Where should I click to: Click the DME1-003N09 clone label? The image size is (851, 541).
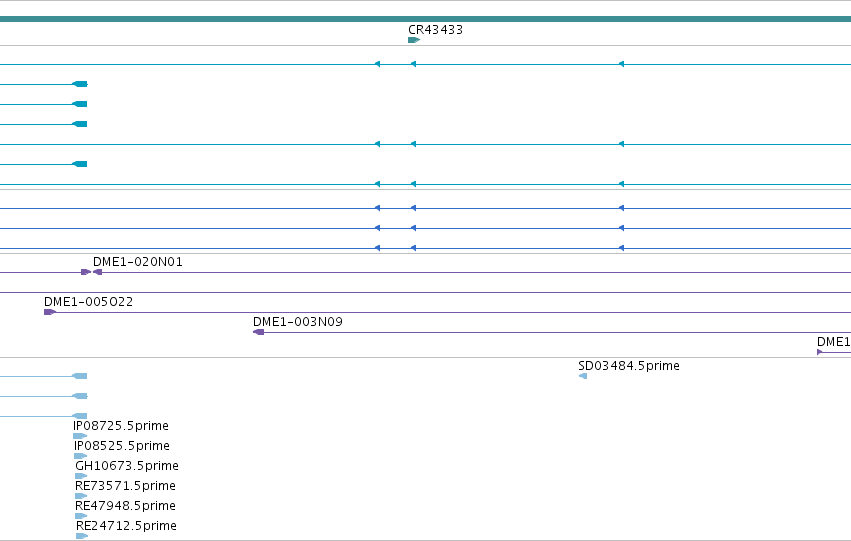point(298,322)
